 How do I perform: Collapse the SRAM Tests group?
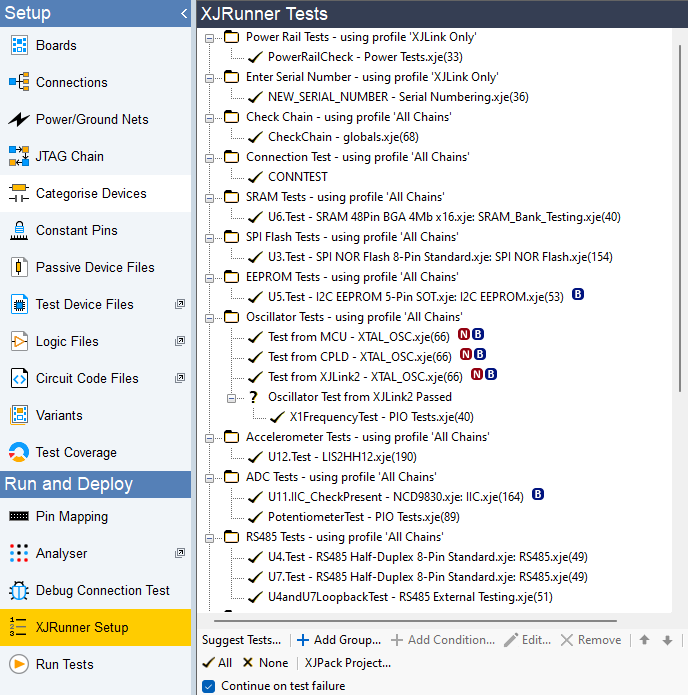pos(210,197)
